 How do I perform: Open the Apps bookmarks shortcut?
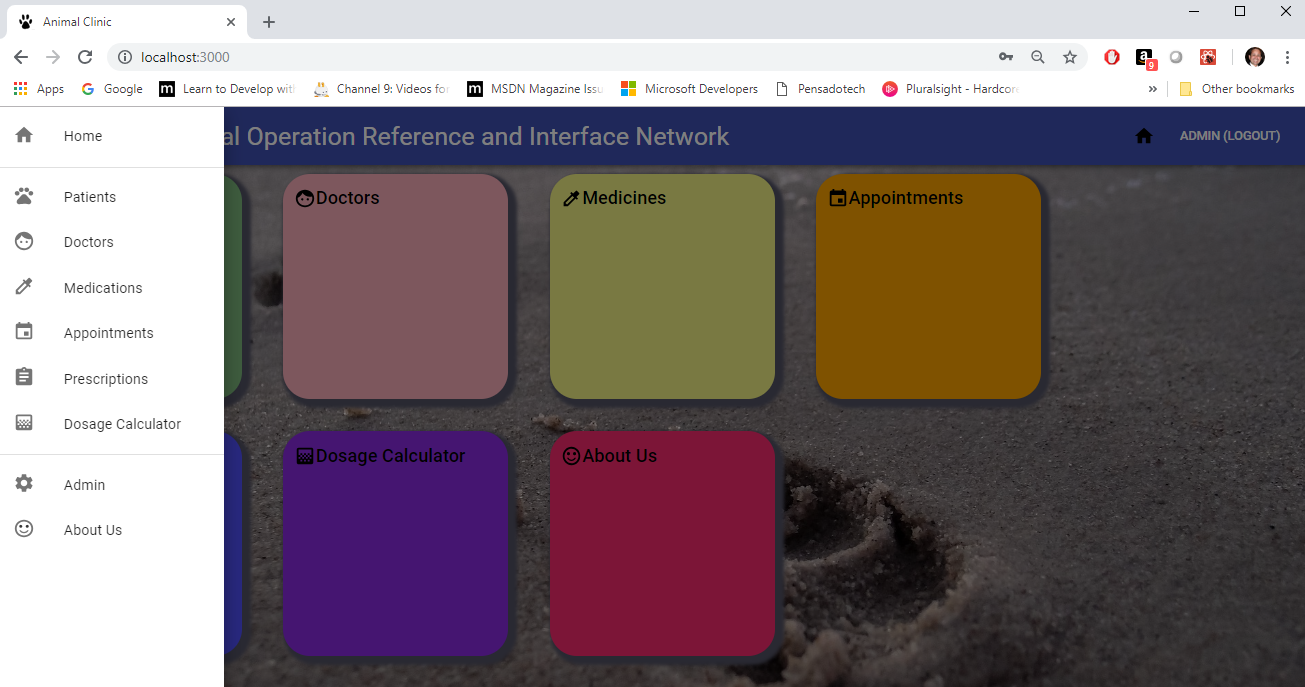(39, 89)
